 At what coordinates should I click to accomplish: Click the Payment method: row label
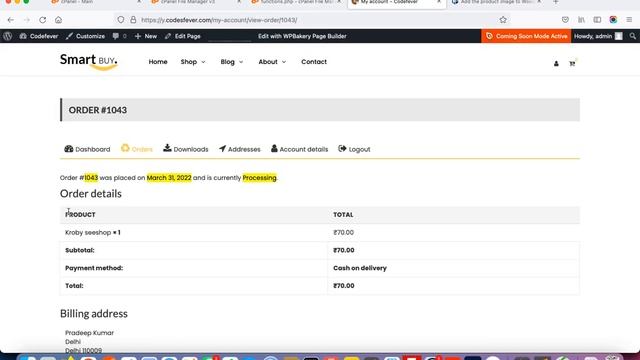click(x=94, y=268)
